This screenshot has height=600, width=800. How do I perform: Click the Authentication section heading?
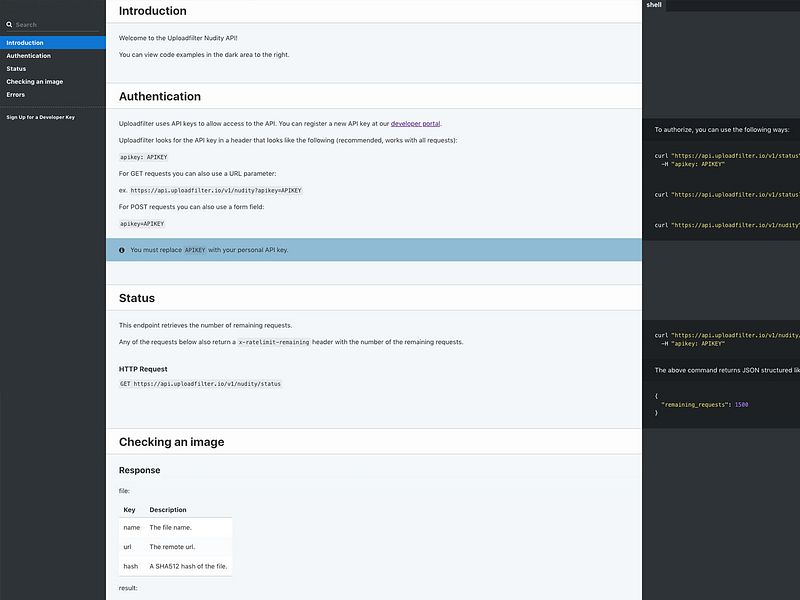(x=160, y=96)
